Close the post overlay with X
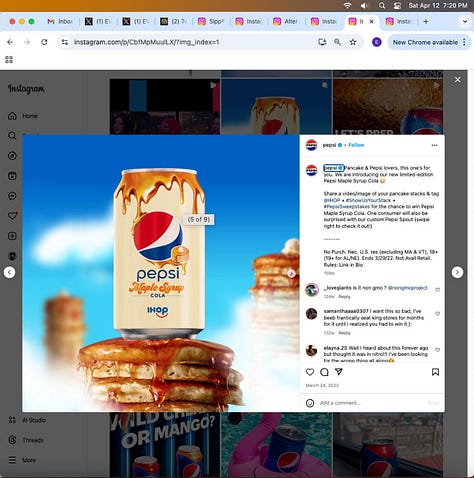 coord(458,80)
